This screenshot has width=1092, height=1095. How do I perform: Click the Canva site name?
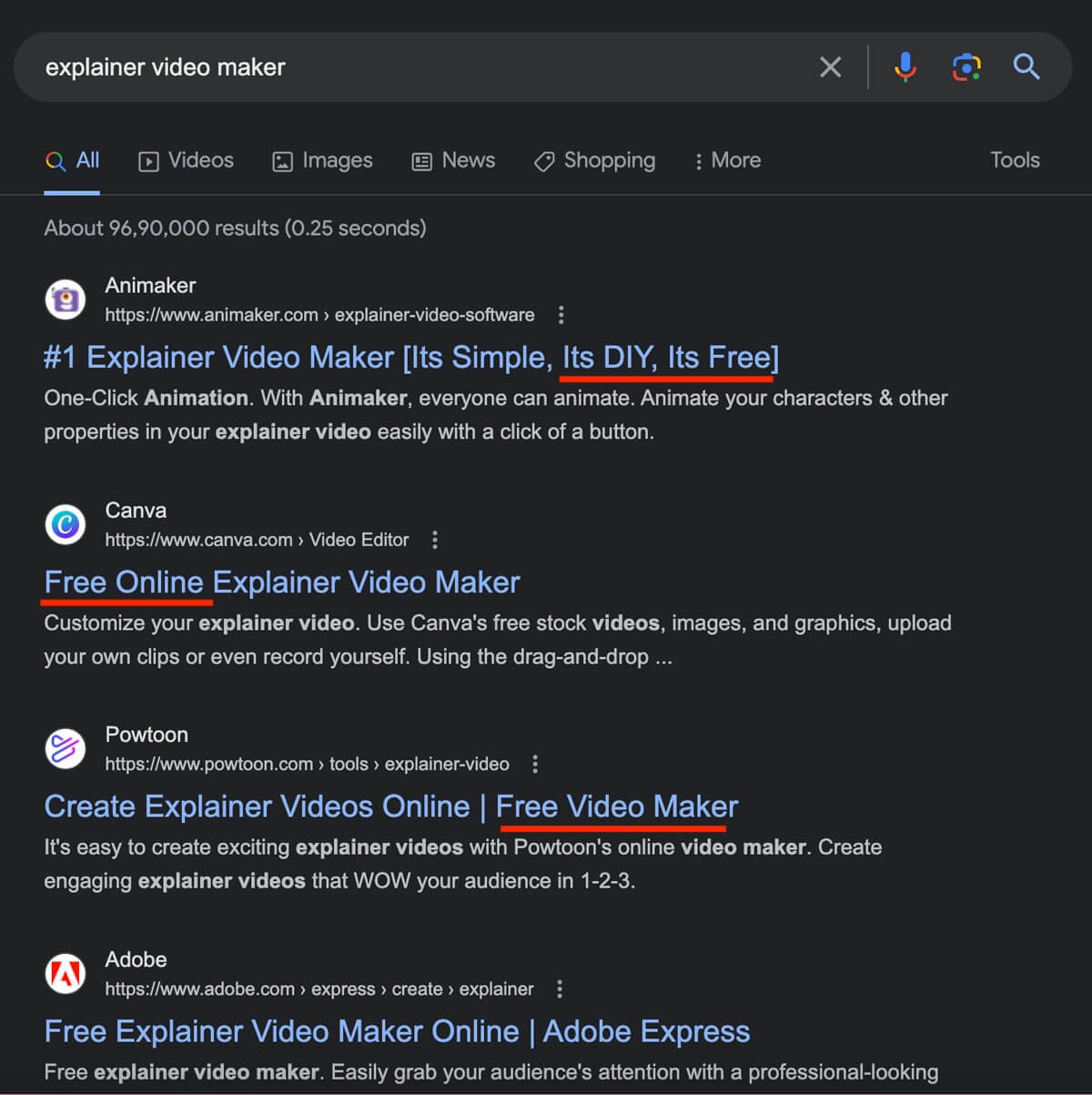[x=136, y=511]
